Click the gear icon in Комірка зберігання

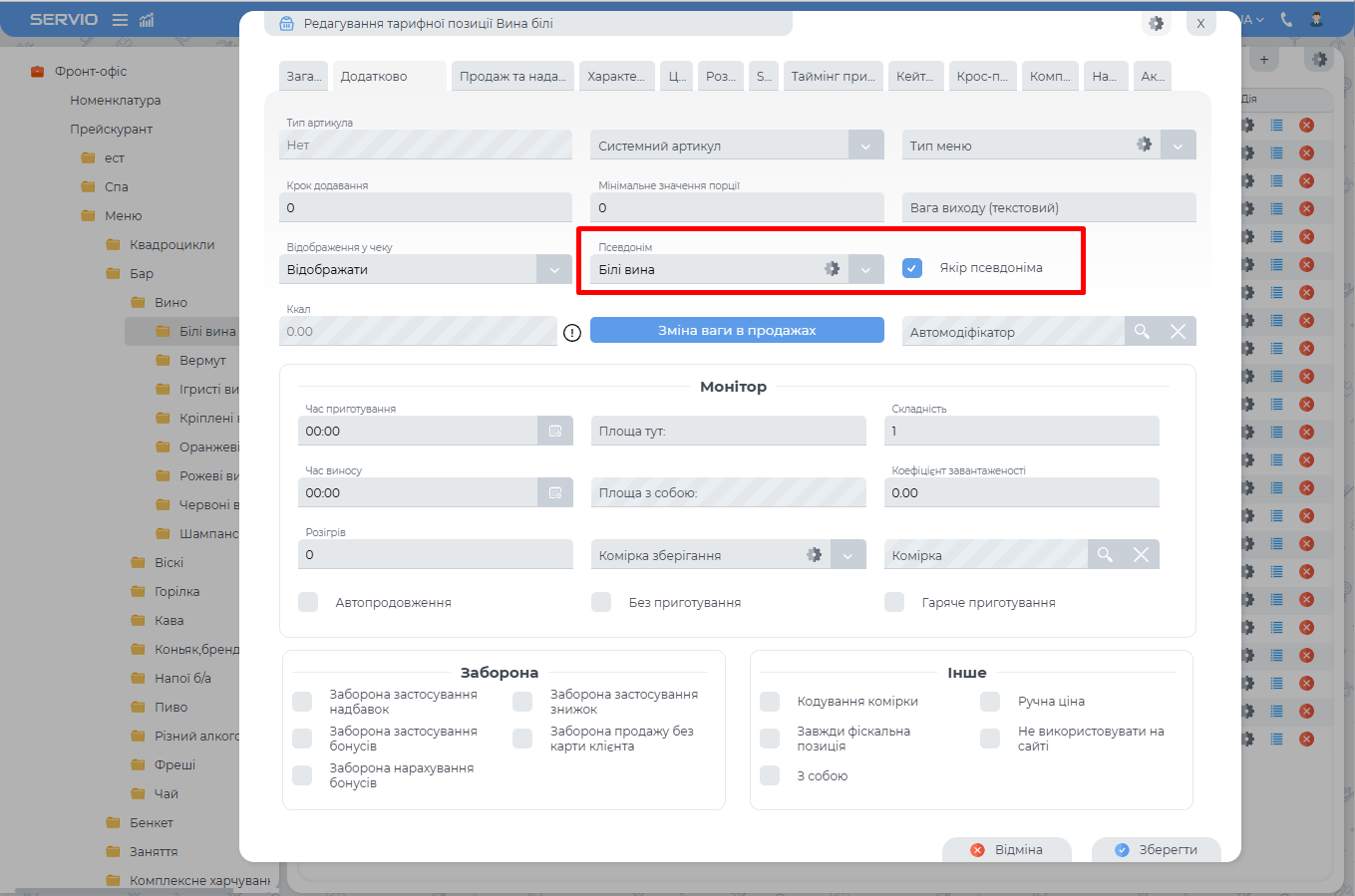pos(814,555)
